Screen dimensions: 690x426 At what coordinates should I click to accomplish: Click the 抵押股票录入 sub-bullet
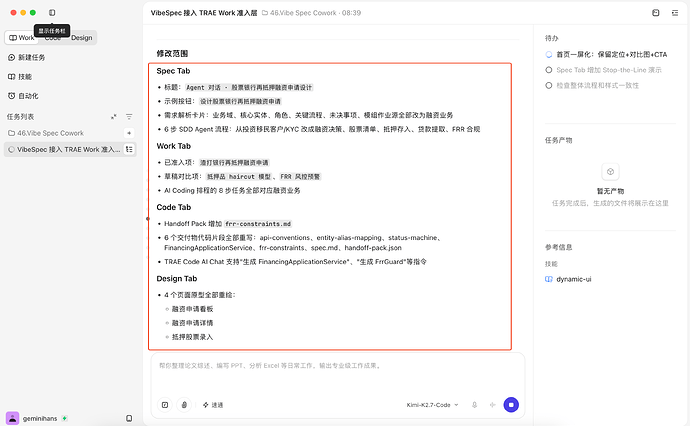(192, 337)
